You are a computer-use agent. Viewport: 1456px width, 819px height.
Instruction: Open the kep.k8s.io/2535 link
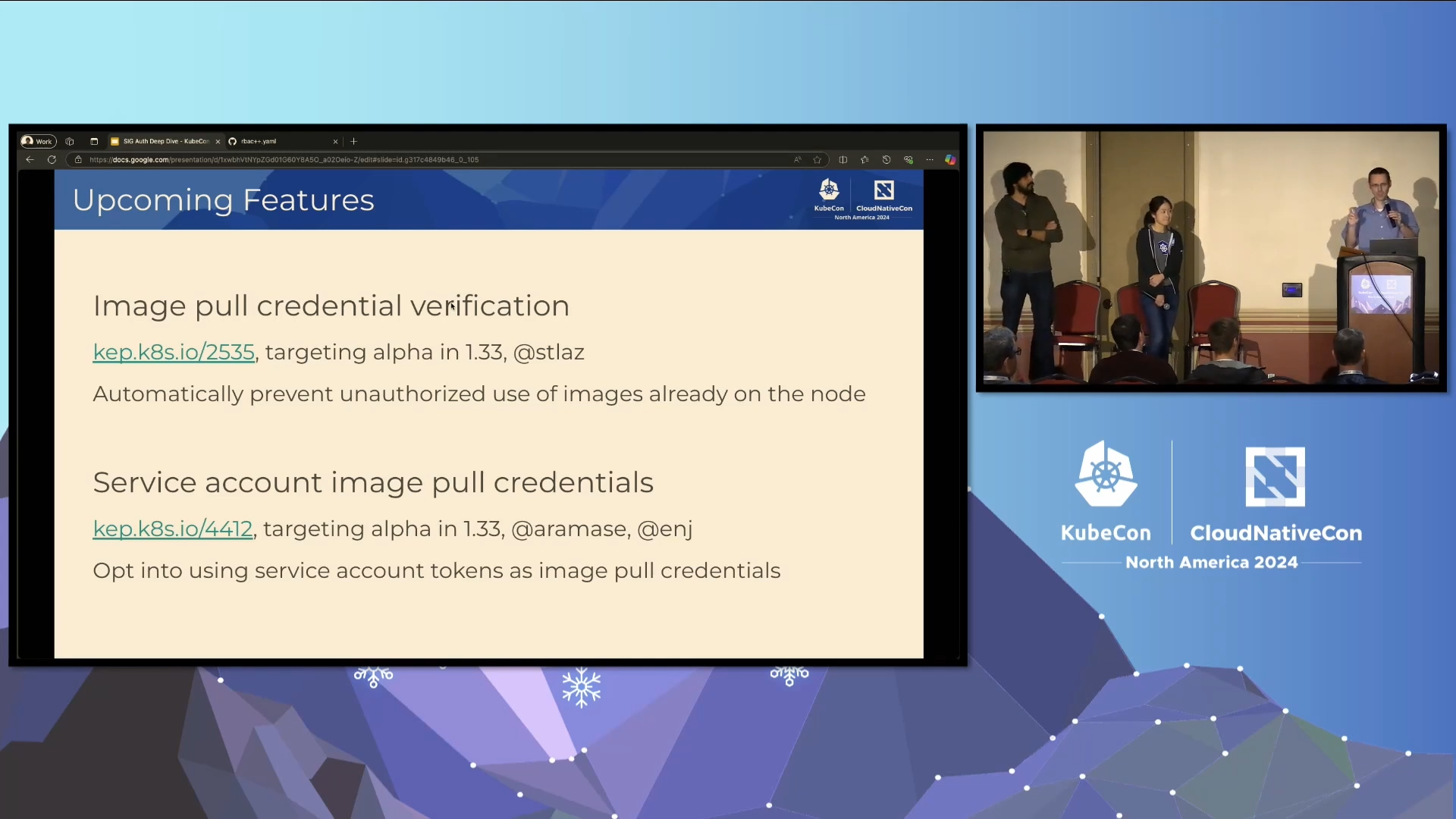174,352
